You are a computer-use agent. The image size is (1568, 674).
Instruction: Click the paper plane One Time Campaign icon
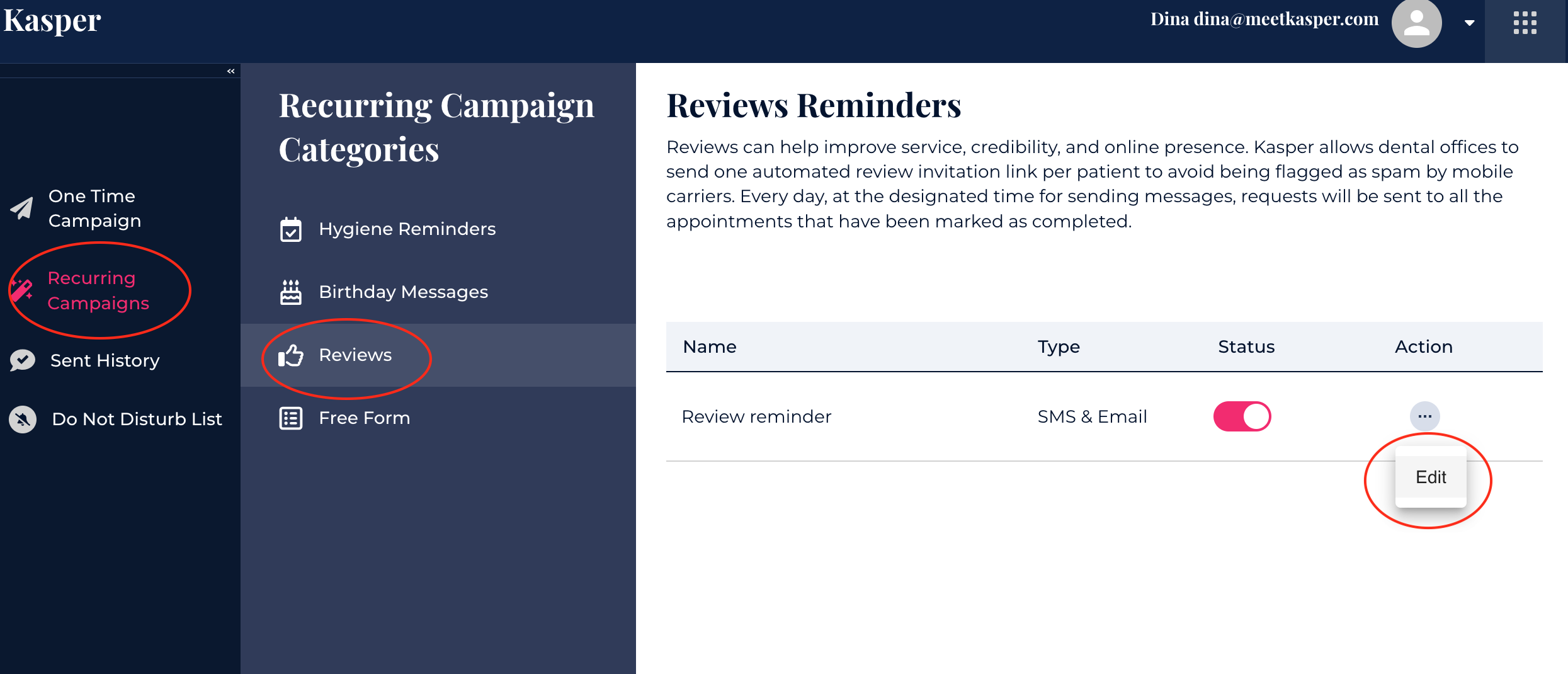[22, 208]
